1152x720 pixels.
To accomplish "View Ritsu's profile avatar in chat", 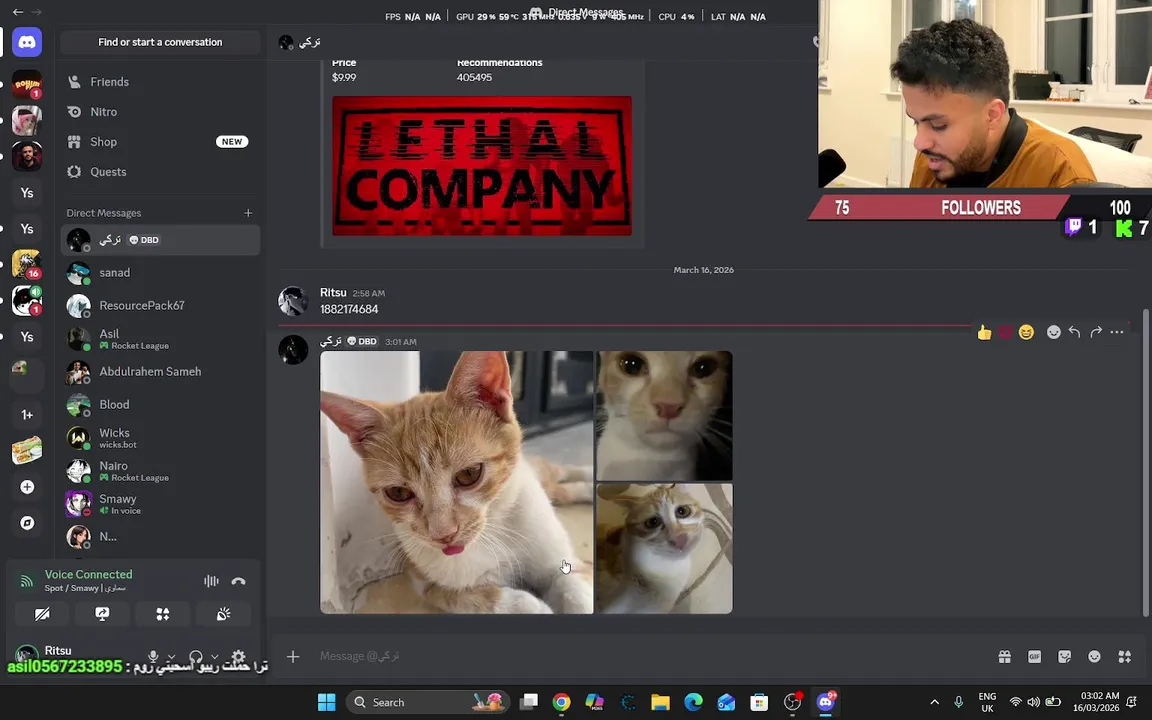I will click(x=292, y=301).
